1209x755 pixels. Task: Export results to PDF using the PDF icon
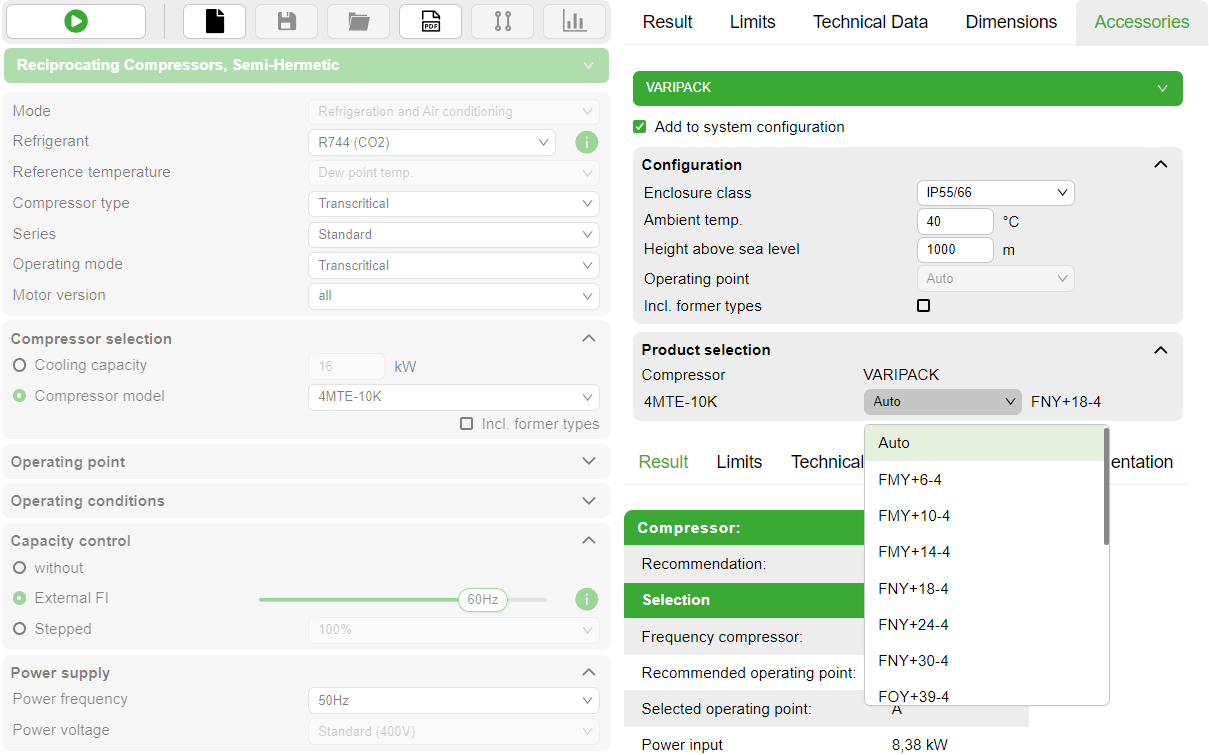(x=430, y=20)
